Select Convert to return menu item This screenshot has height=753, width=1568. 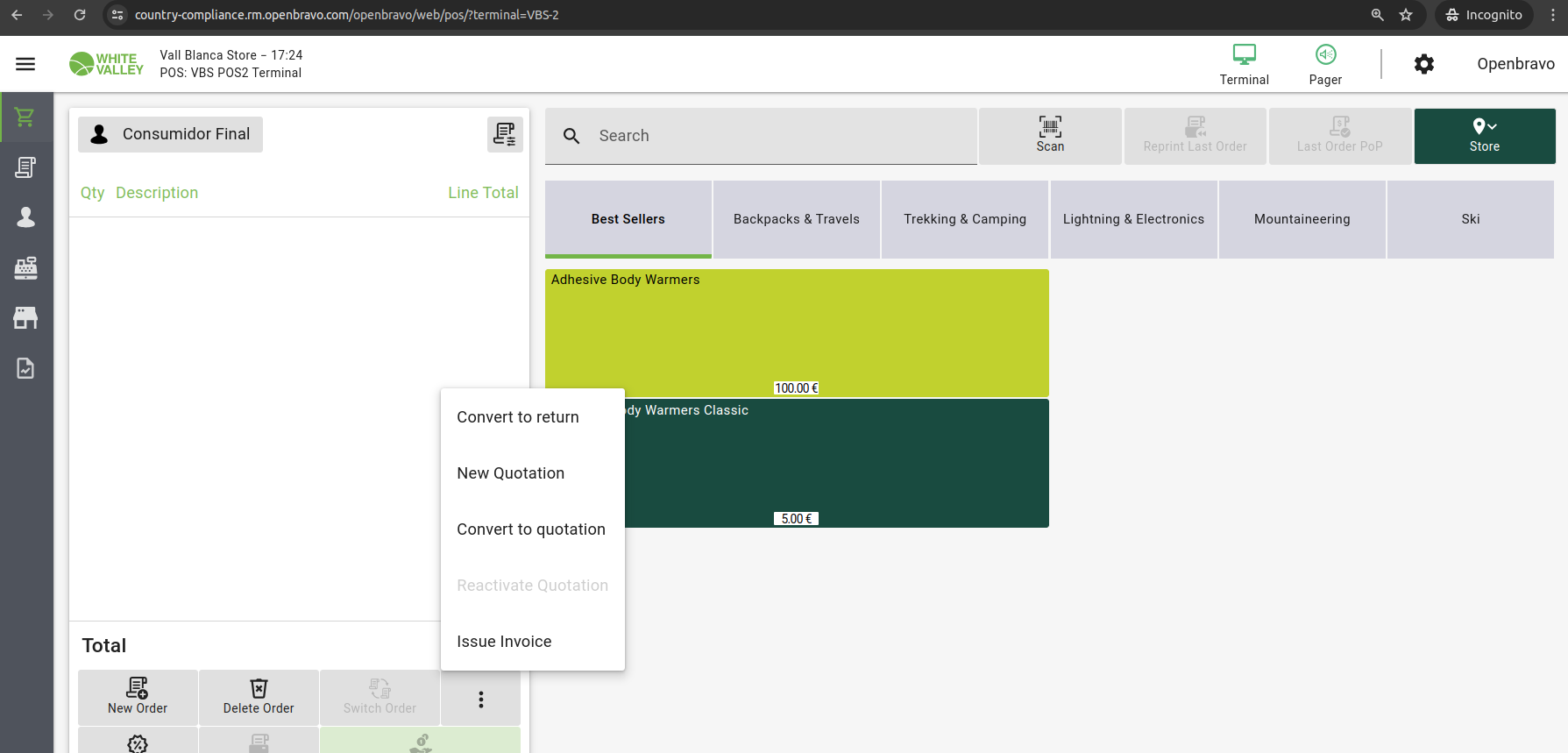(518, 417)
